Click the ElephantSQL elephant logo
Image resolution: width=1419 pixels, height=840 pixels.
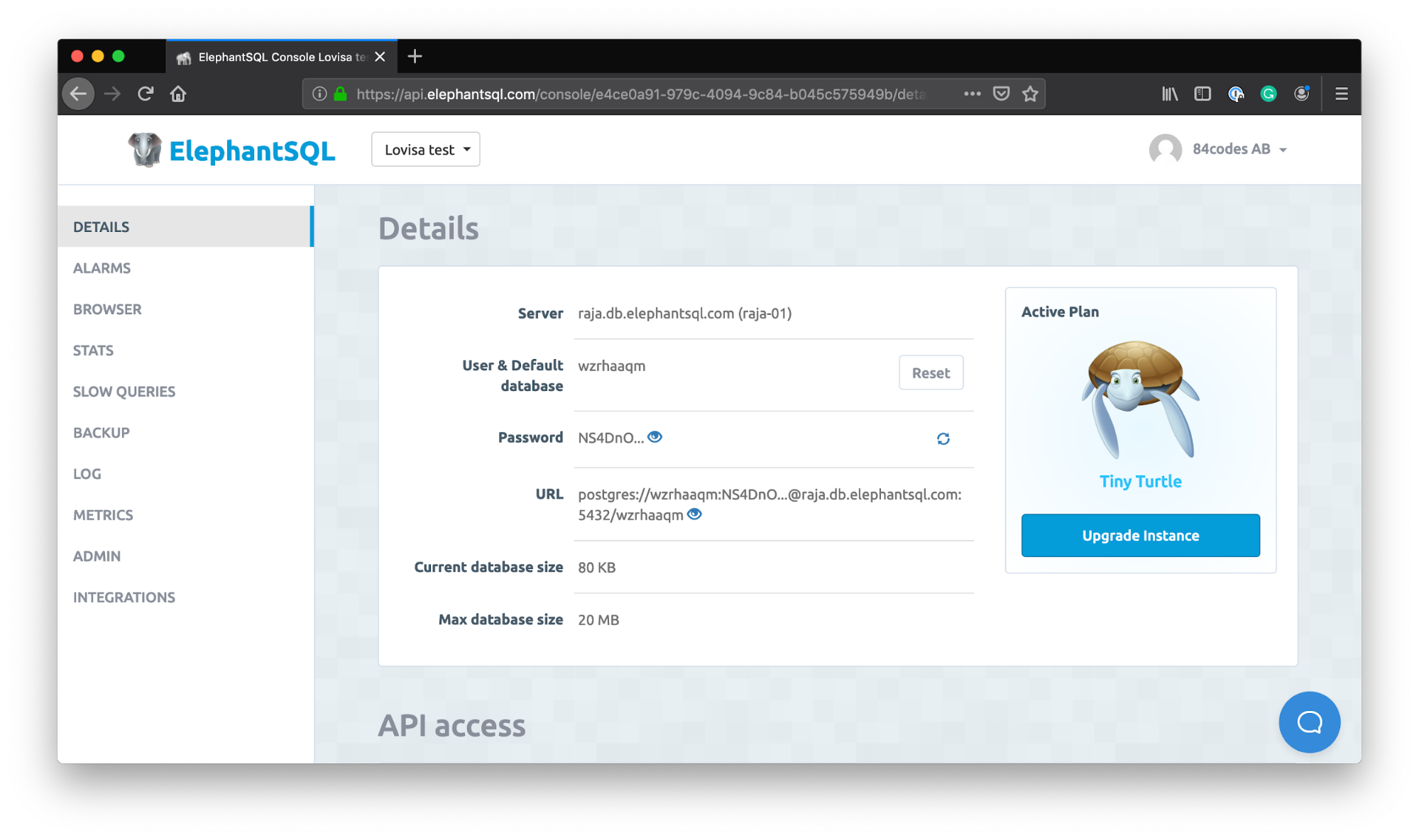tap(145, 150)
